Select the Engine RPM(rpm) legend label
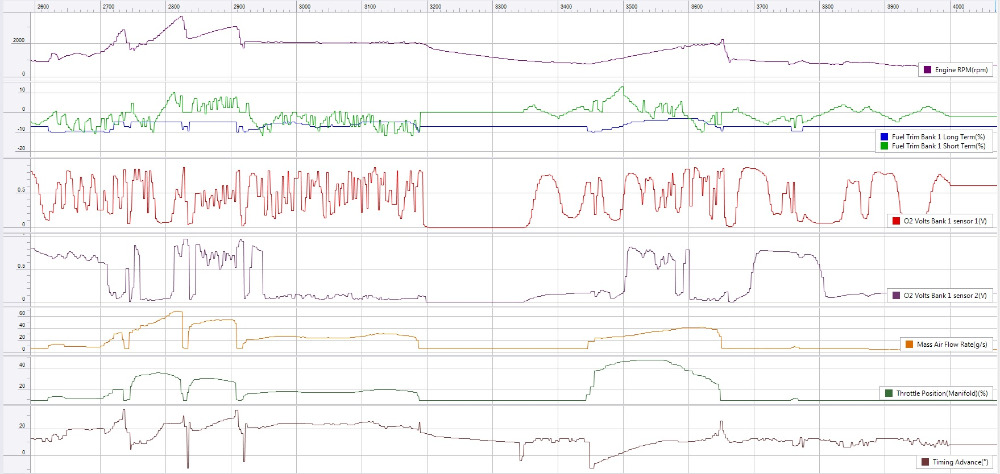The height and width of the screenshot is (474, 1000). (962, 70)
